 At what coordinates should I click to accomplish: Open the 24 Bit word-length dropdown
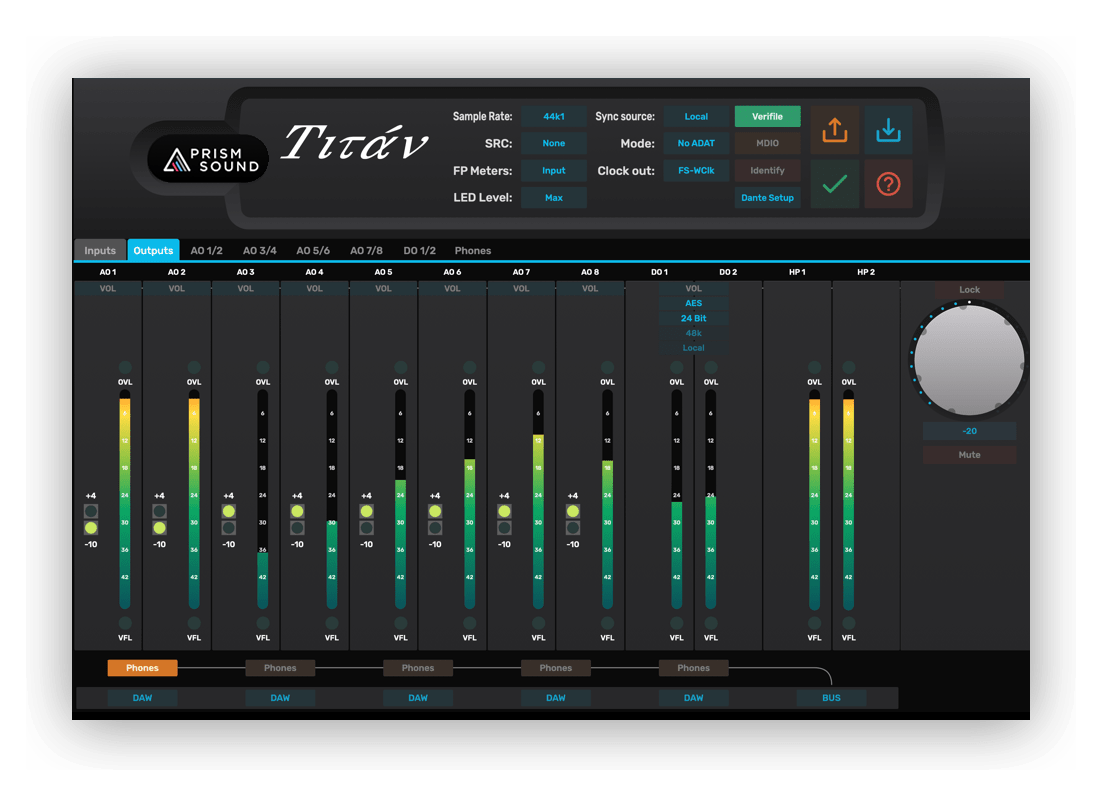point(693,319)
